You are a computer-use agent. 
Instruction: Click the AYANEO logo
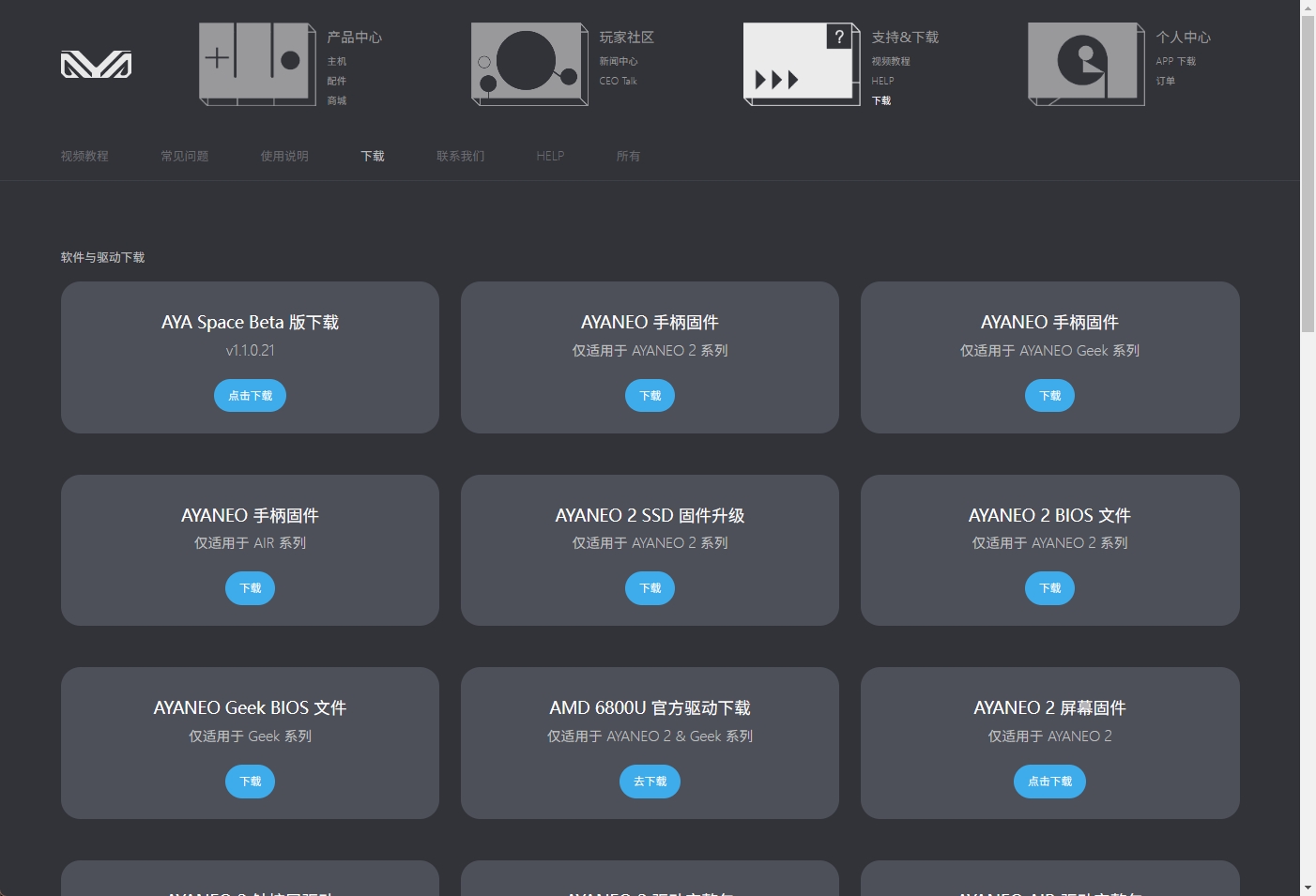(96, 64)
